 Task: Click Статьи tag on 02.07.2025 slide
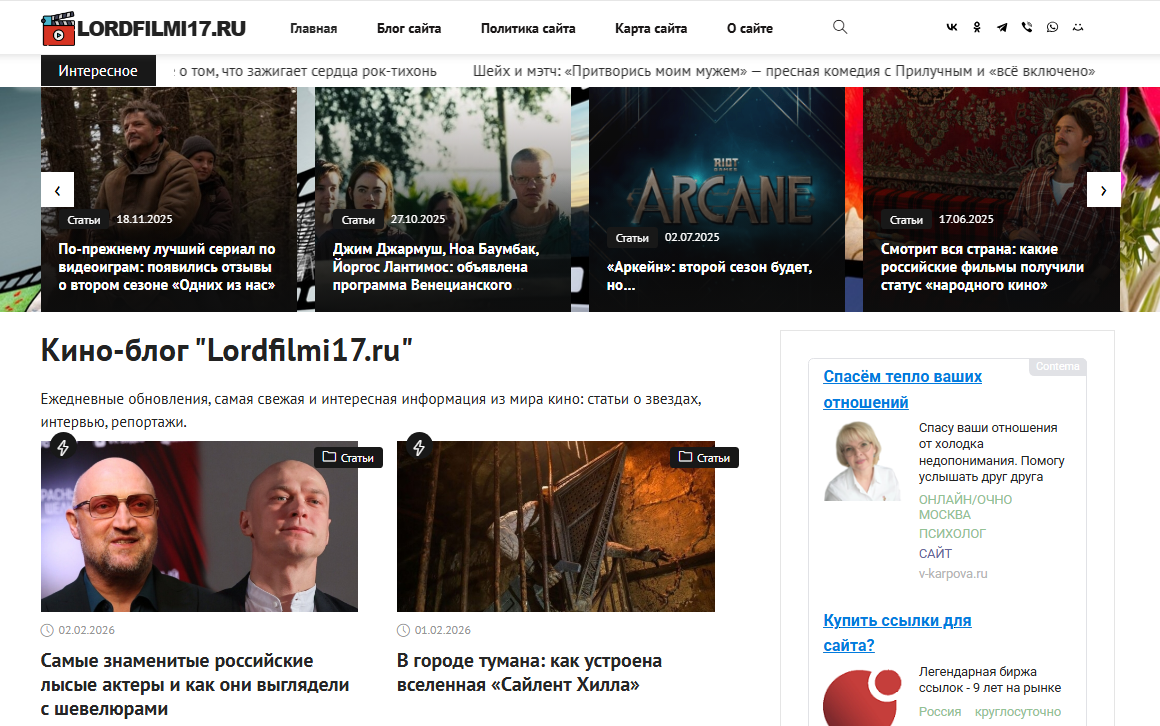[x=632, y=238]
